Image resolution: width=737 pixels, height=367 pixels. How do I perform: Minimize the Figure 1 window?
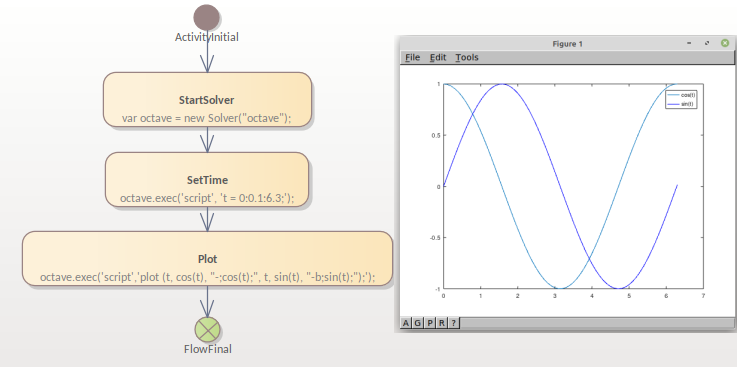[689, 43]
